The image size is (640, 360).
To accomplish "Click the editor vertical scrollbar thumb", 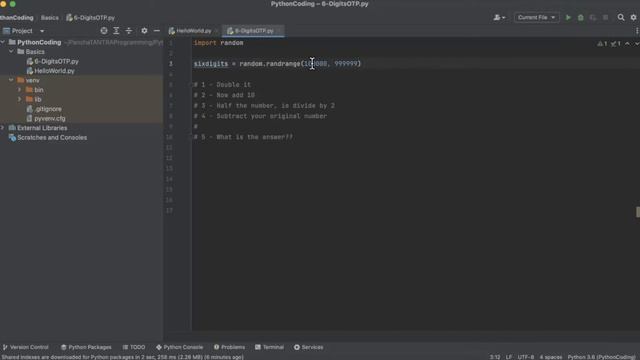I will point(638,211).
